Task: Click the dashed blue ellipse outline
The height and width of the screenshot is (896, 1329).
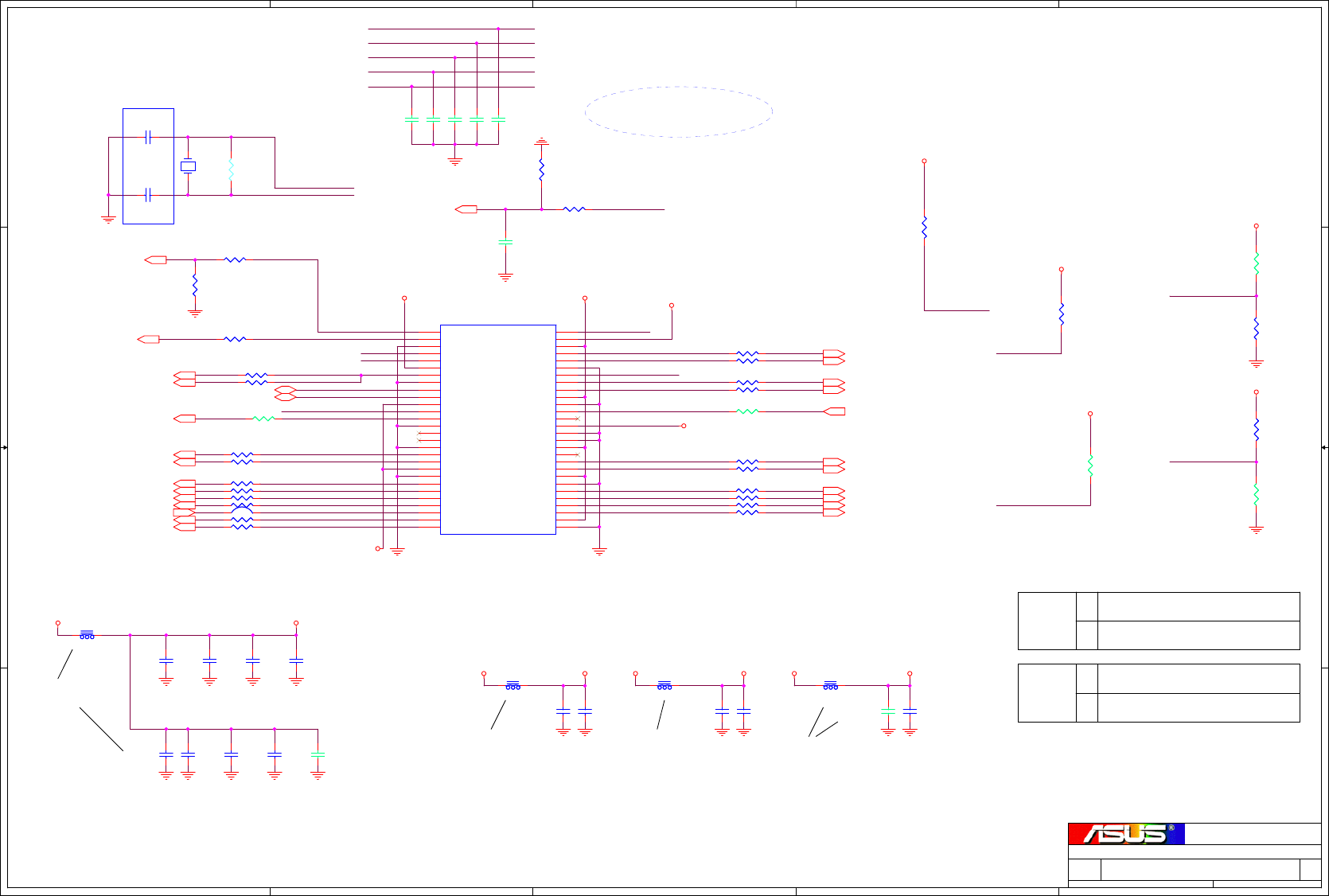Action: pos(679,112)
